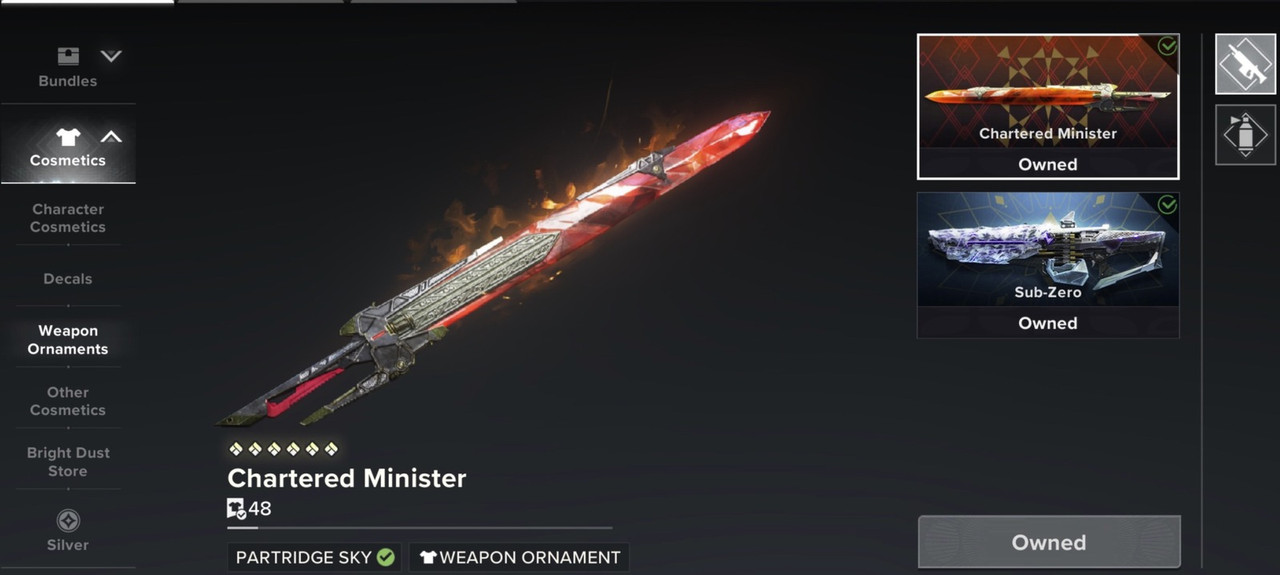Select the shader filter icon
Screen dimensions: 1280x575
coord(1245,134)
